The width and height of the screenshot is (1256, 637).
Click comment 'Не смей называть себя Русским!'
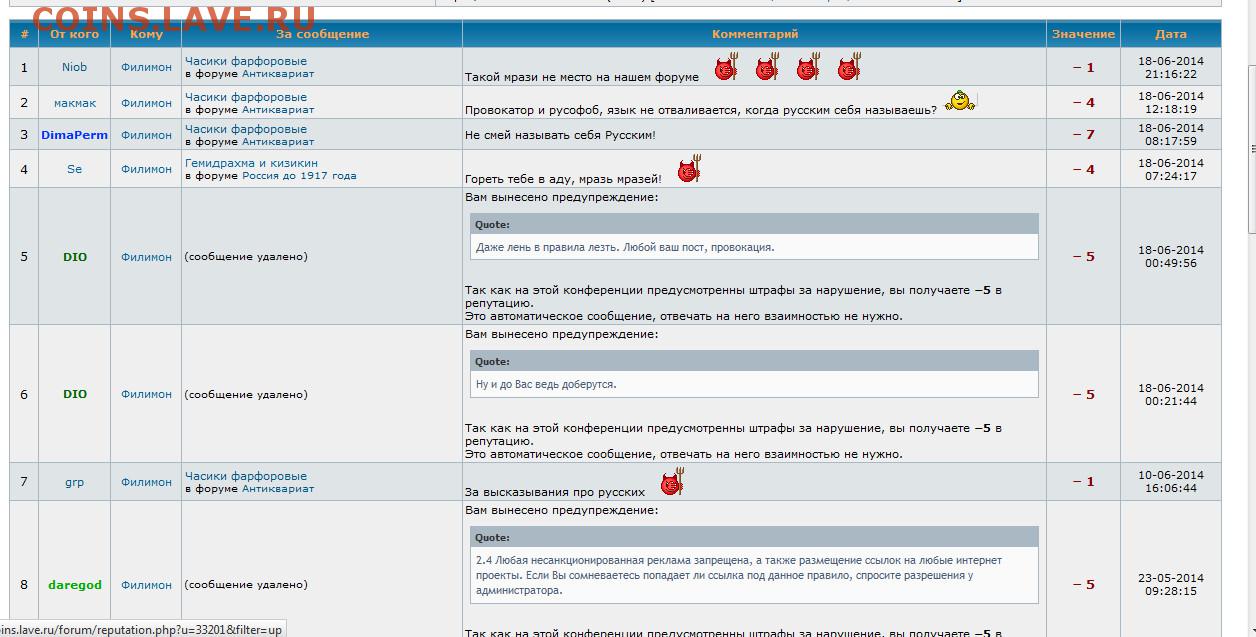point(560,135)
